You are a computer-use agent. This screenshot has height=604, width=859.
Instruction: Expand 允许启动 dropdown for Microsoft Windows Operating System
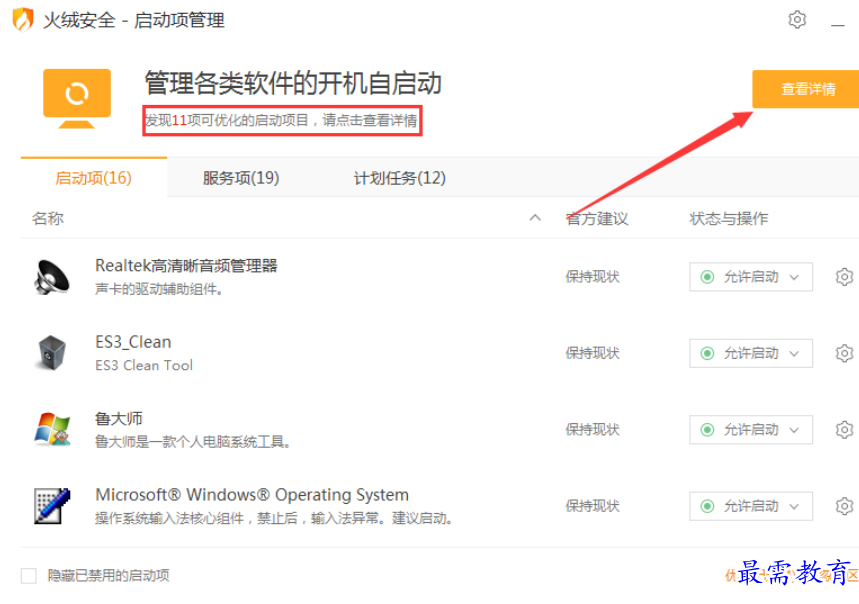point(751,506)
